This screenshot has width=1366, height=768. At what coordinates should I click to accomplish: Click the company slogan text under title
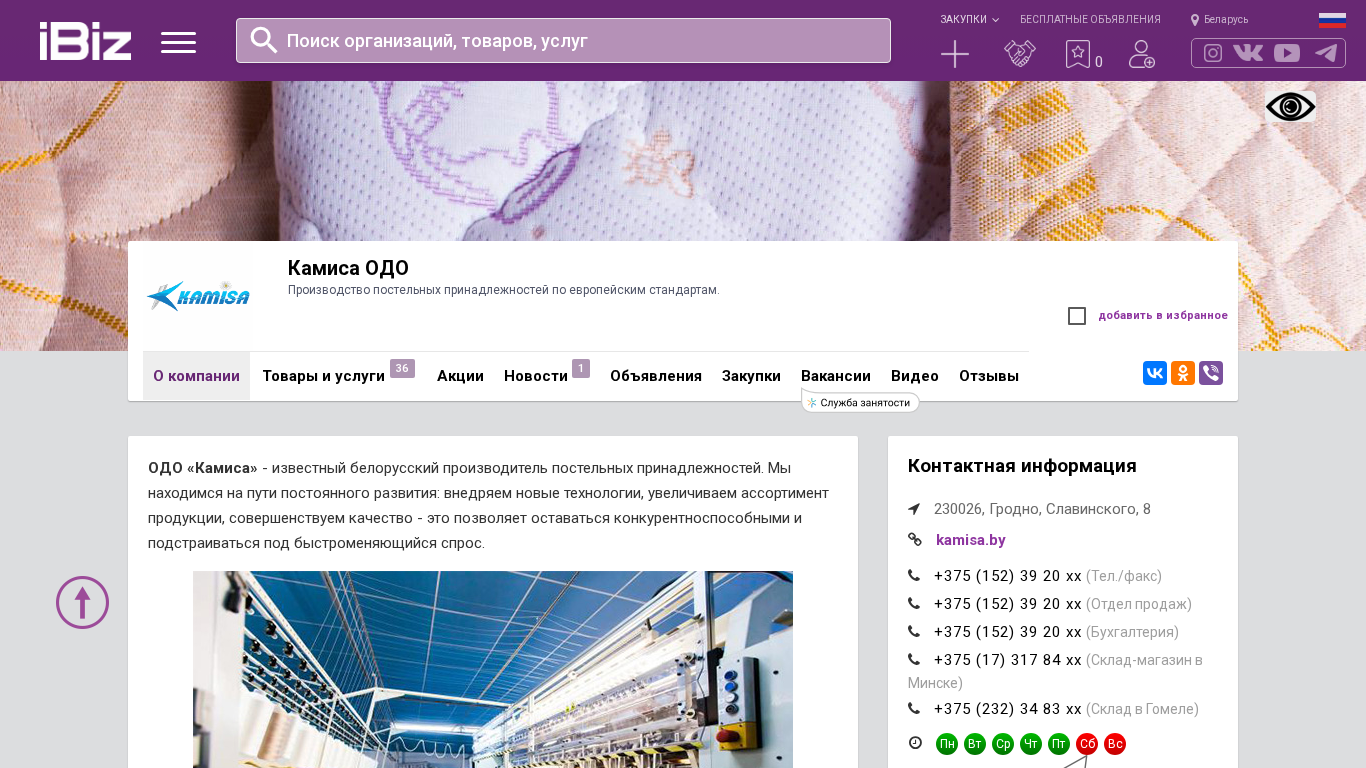click(x=503, y=290)
